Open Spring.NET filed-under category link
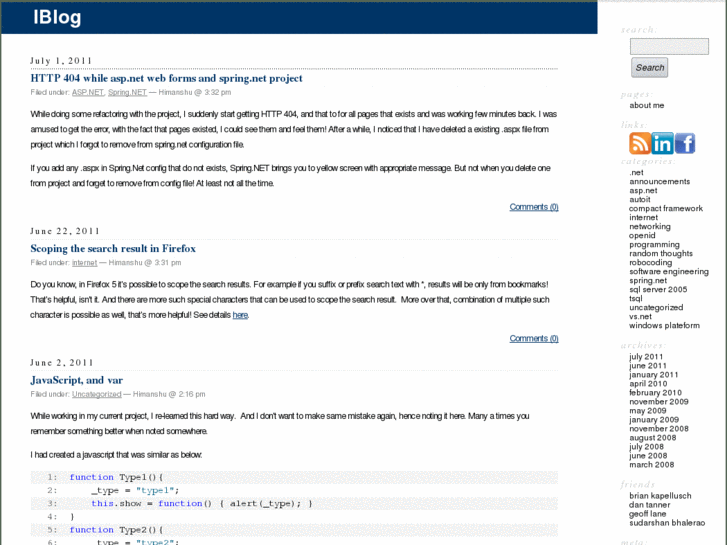 [x=127, y=92]
